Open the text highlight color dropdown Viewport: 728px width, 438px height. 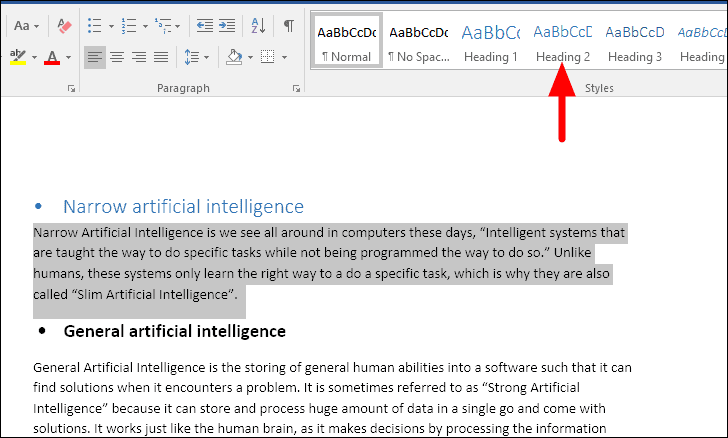34,58
